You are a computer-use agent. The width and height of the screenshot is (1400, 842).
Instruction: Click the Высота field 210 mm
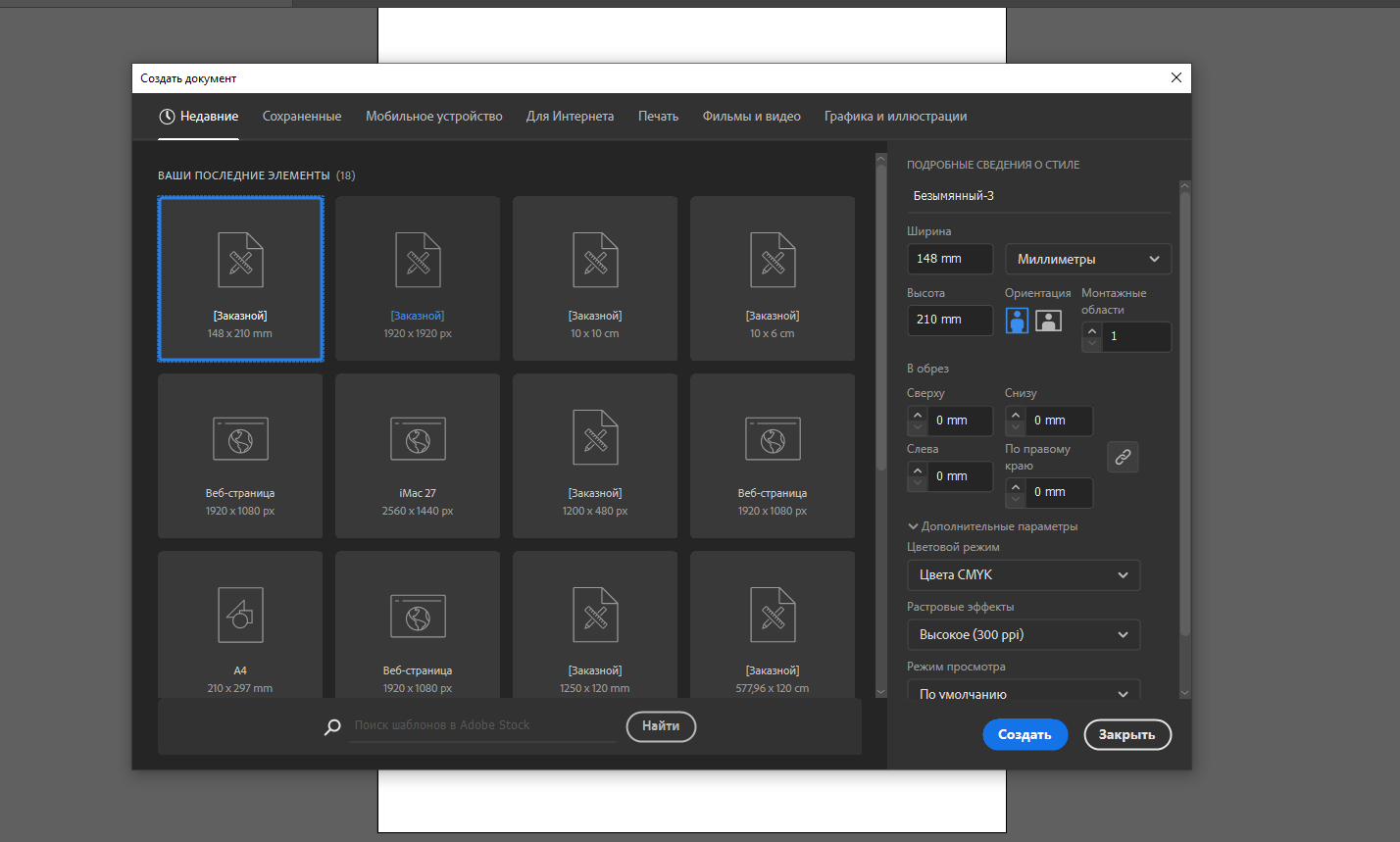(950, 320)
